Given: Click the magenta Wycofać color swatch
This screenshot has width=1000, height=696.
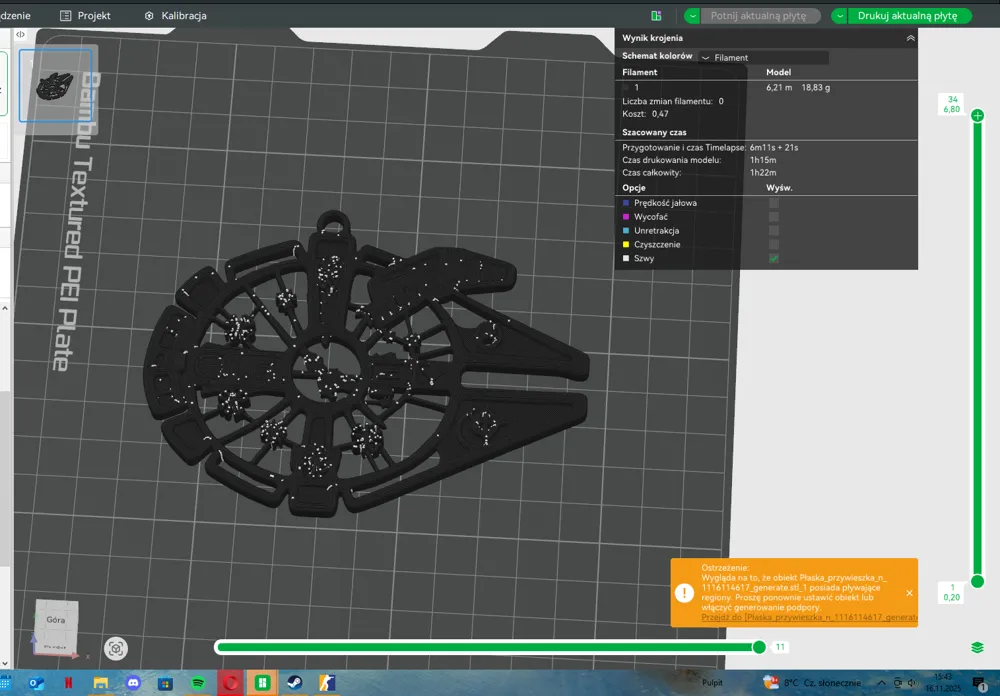Looking at the screenshot, I should [x=626, y=217].
